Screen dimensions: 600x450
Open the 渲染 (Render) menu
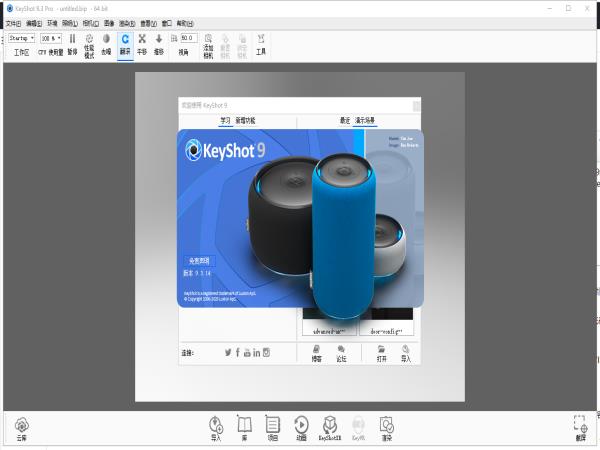click(127, 24)
